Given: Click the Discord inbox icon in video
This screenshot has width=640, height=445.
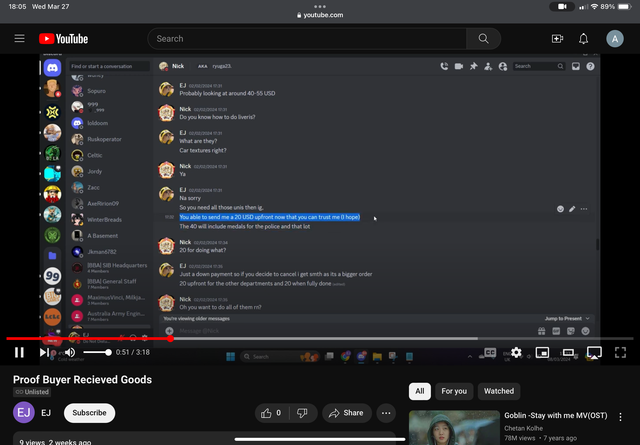Looking at the screenshot, I should tap(576, 66).
